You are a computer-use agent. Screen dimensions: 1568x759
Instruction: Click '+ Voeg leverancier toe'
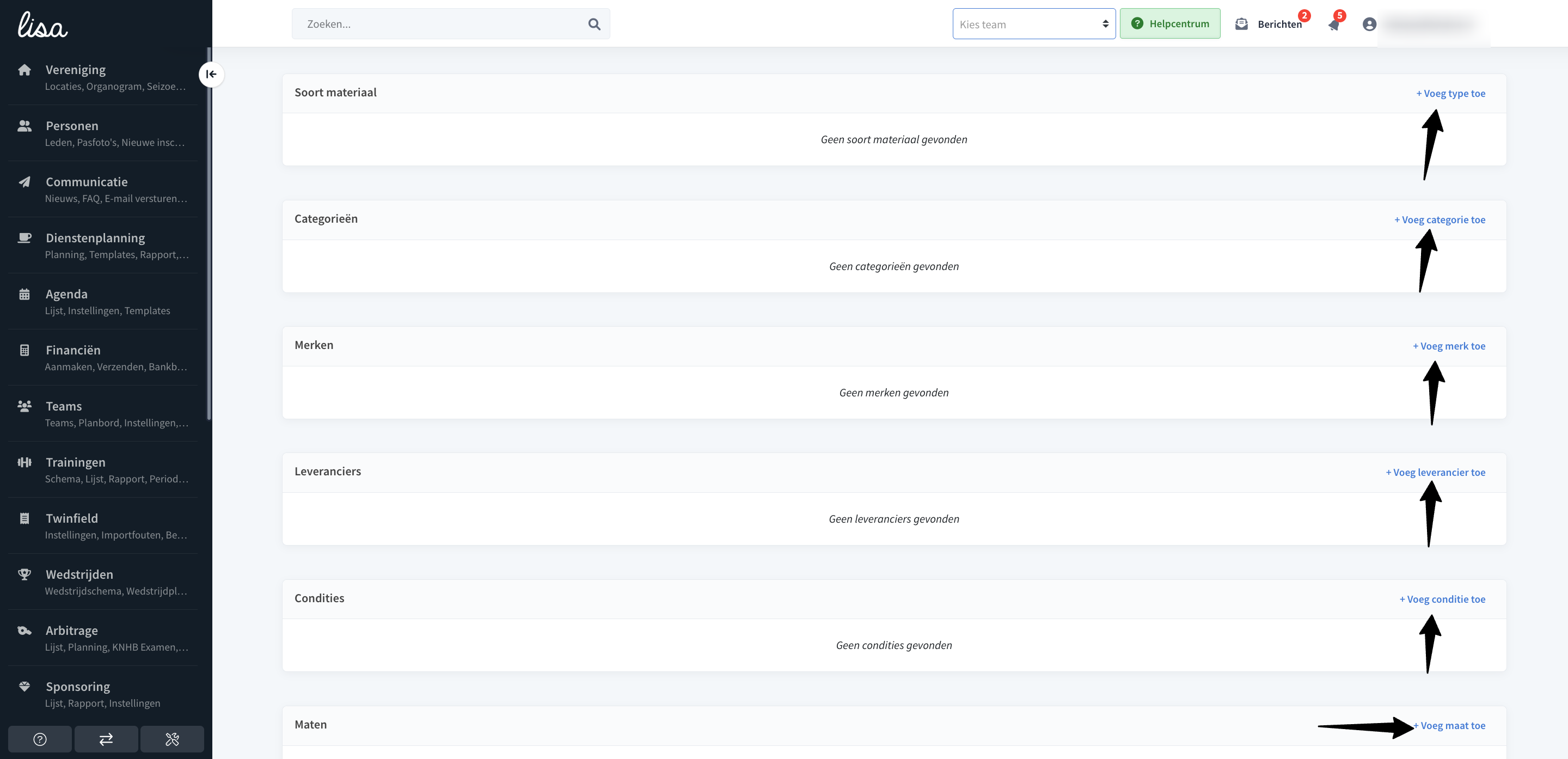coord(1435,472)
